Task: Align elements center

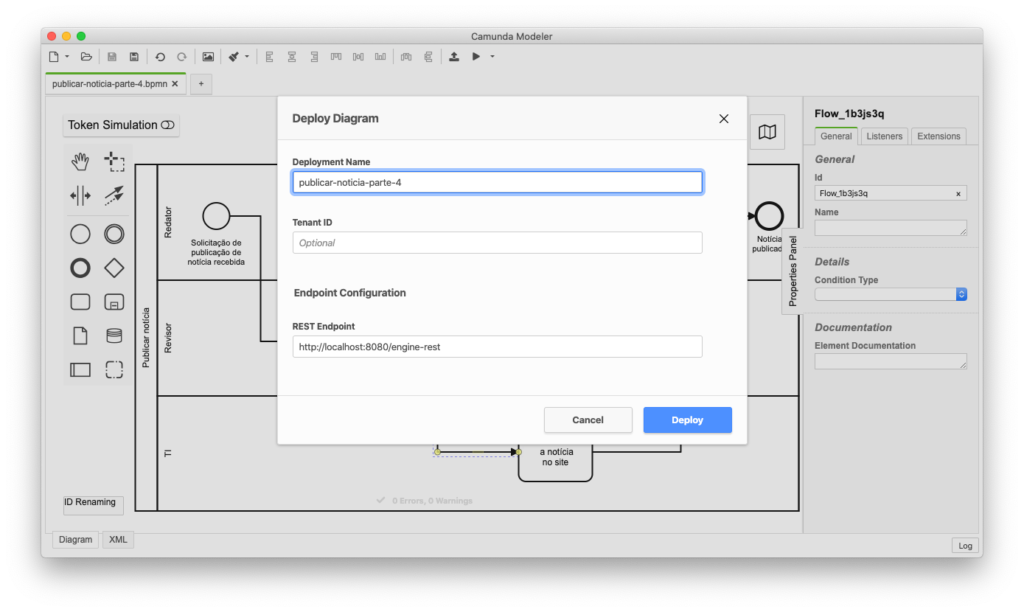Action: (292, 57)
